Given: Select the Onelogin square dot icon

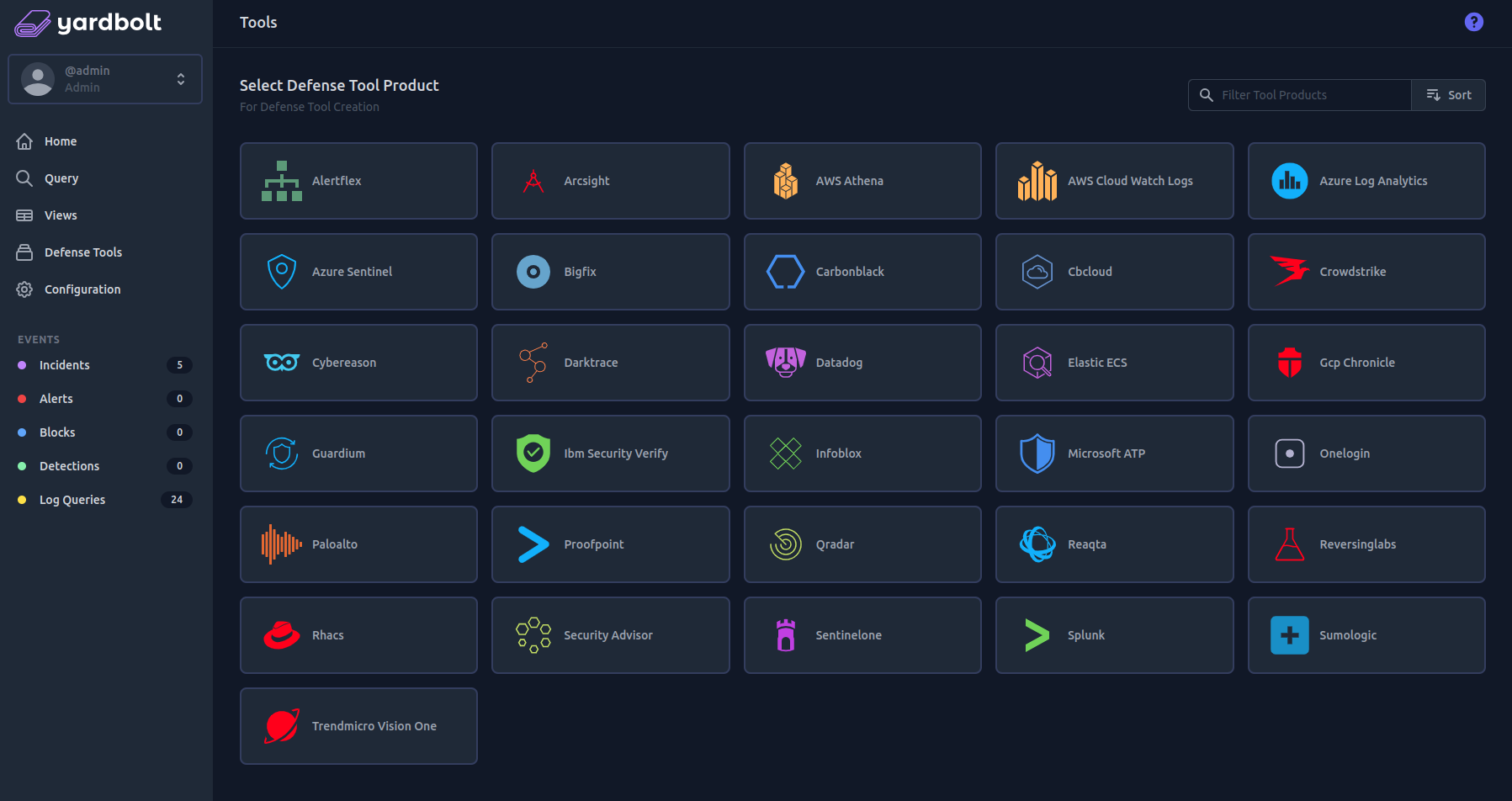Looking at the screenshot, I should click(x=1290, y=454).
